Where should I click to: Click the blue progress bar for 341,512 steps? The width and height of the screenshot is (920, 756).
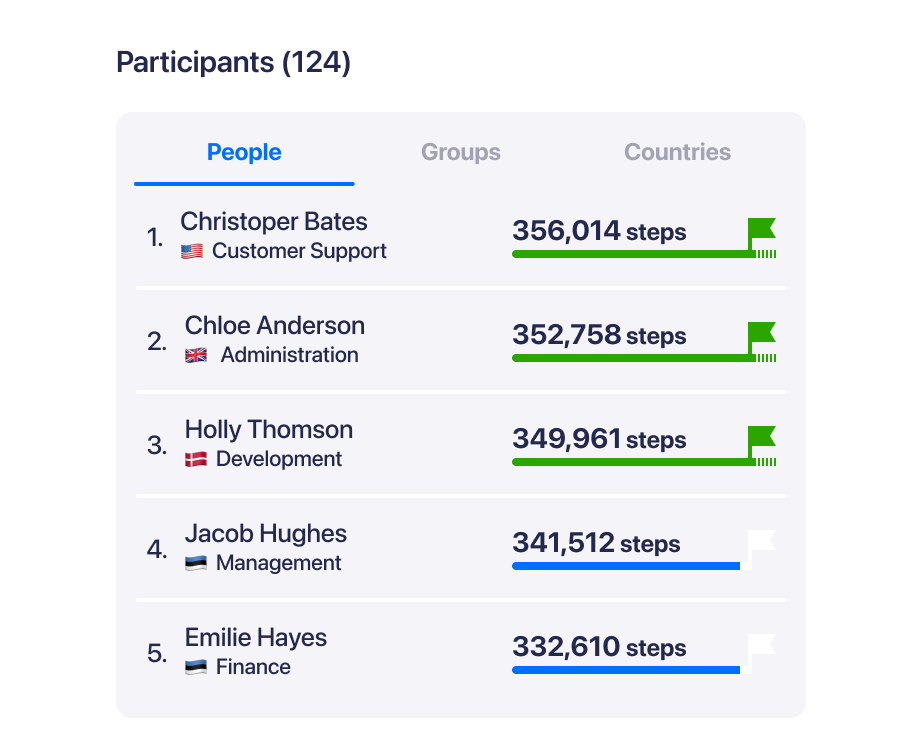(x=626, y=566)
